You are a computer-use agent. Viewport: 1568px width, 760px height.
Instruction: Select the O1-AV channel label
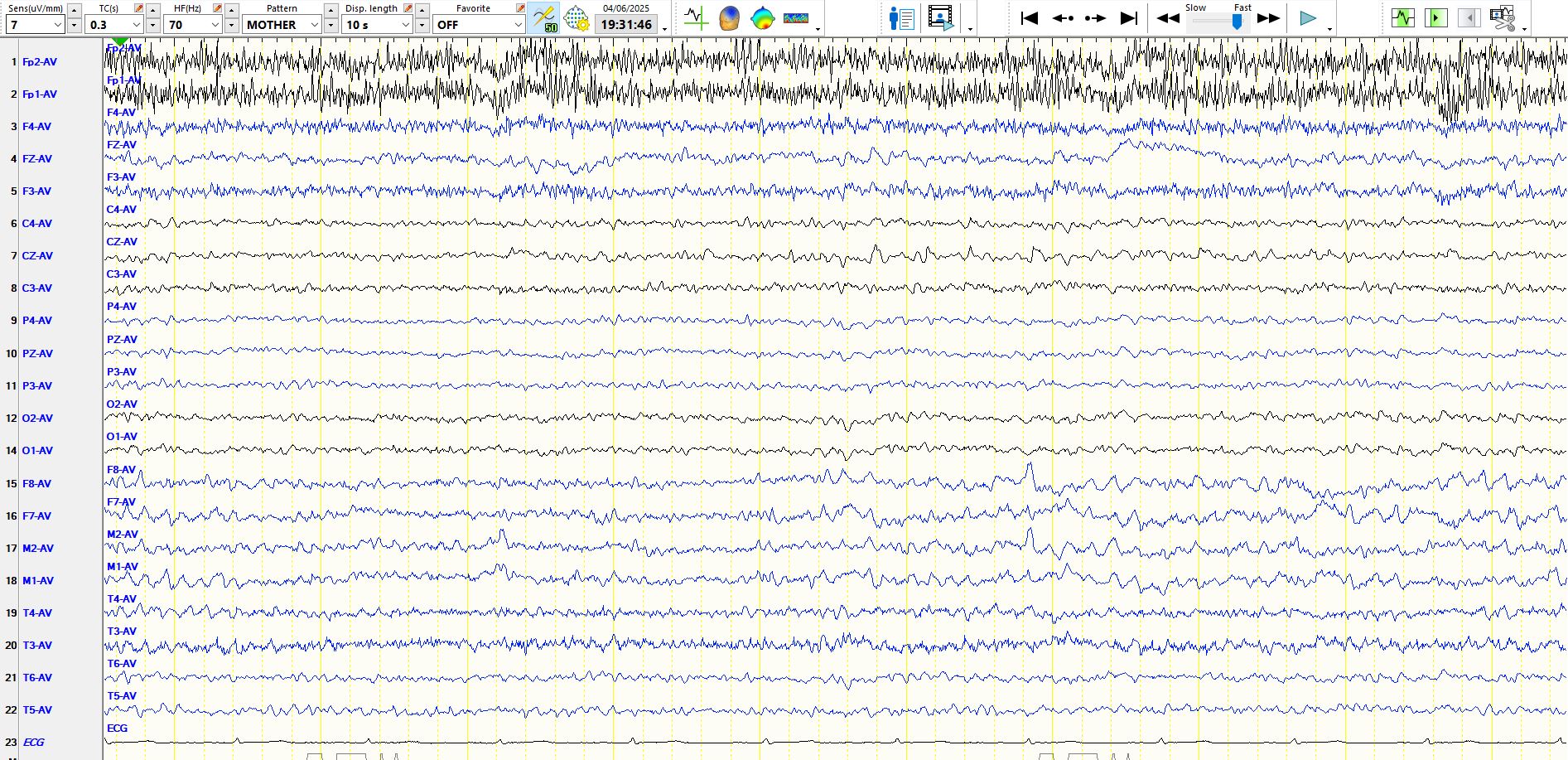coord(37,451)
